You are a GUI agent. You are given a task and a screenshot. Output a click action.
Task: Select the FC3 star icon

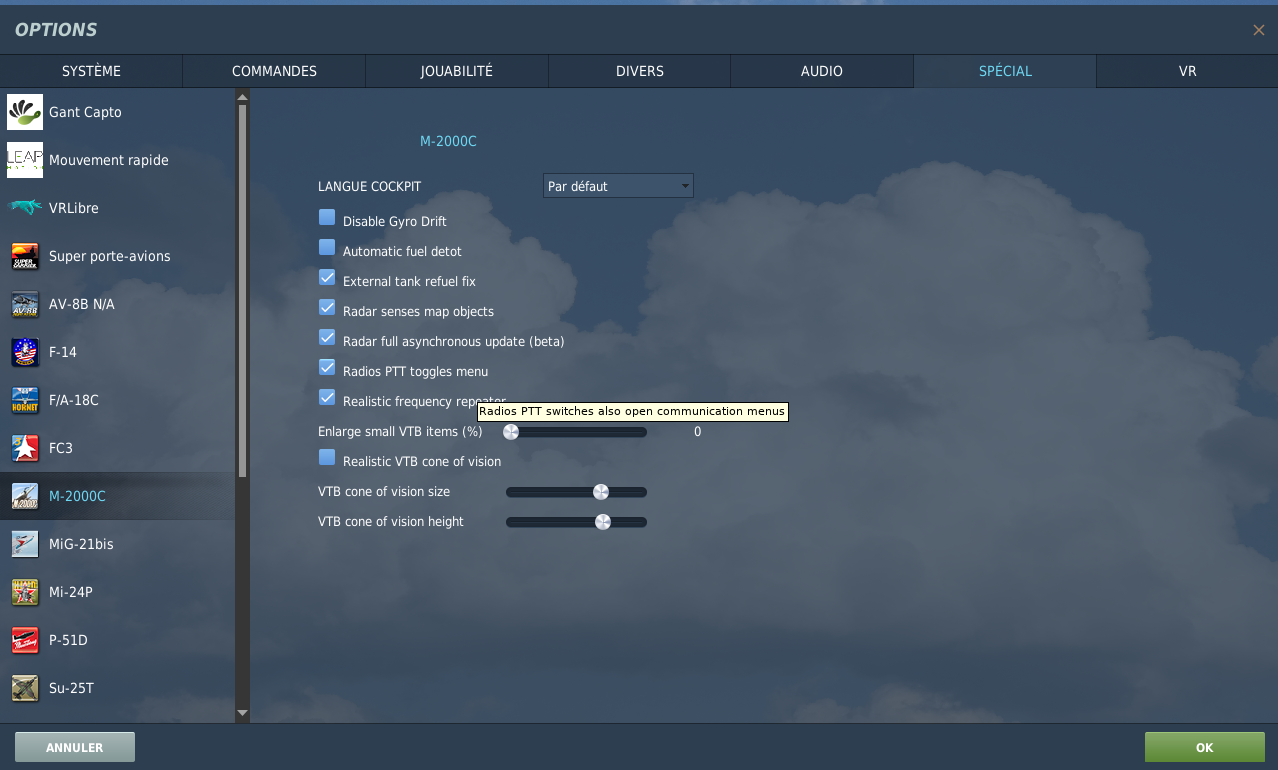pyautogui.click(x=25, y=448)
